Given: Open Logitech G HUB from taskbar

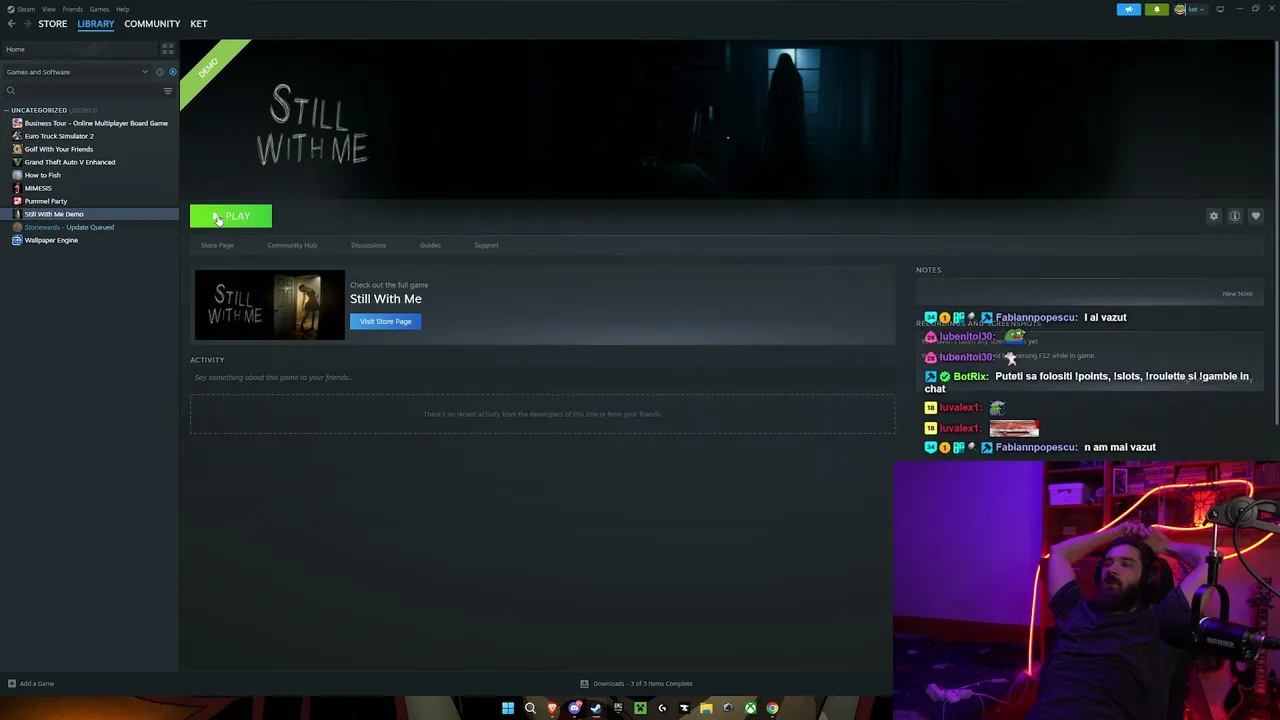Looking at the screenshot, I should 662,708.
